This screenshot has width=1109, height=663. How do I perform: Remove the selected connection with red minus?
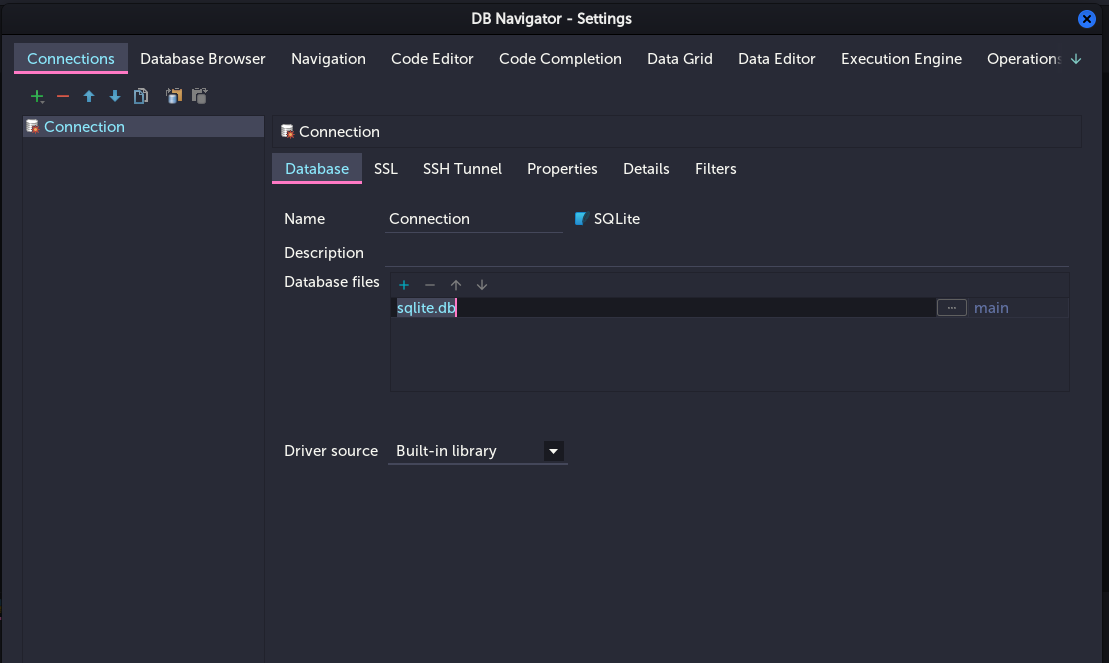63,96
